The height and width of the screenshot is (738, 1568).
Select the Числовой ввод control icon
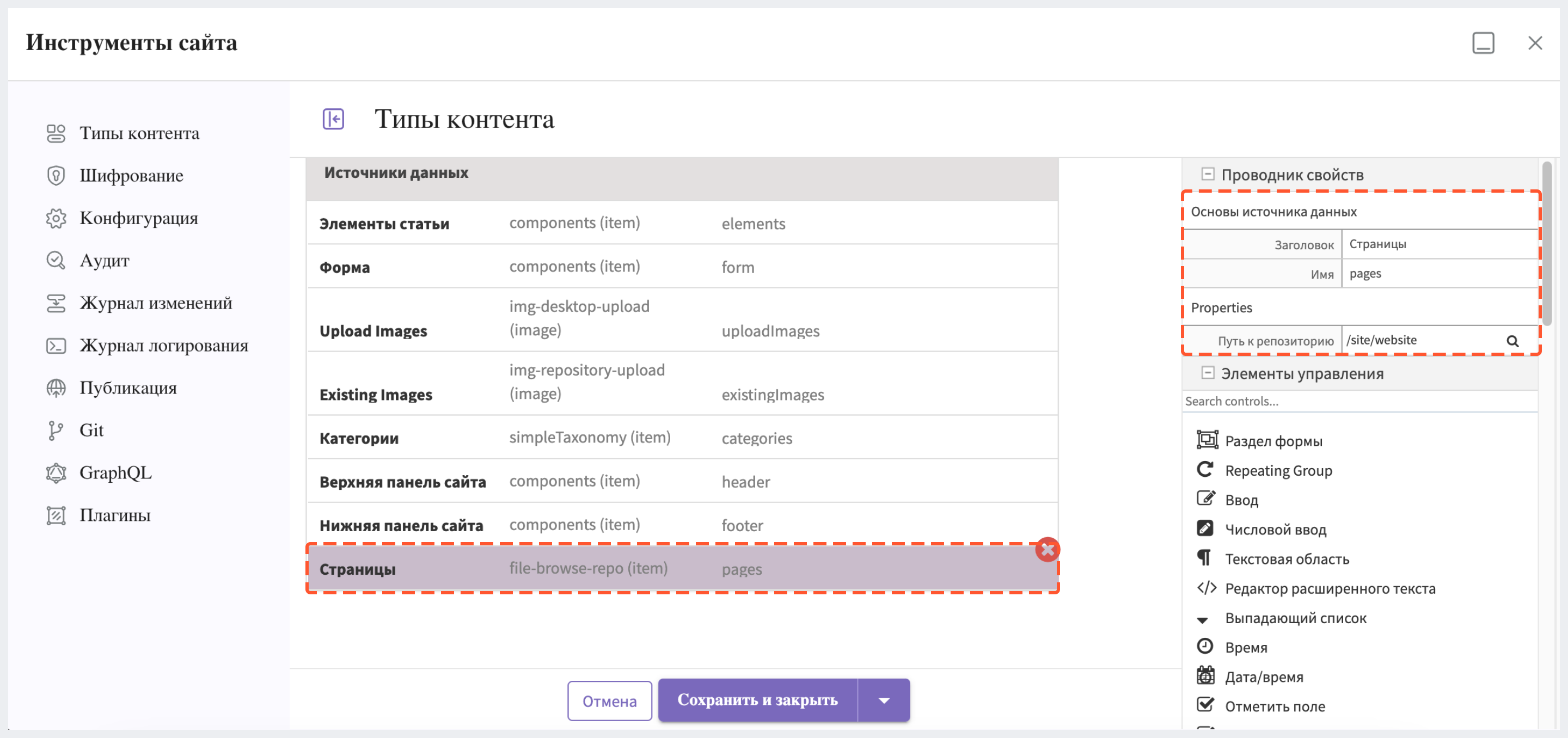(1205, 528)
